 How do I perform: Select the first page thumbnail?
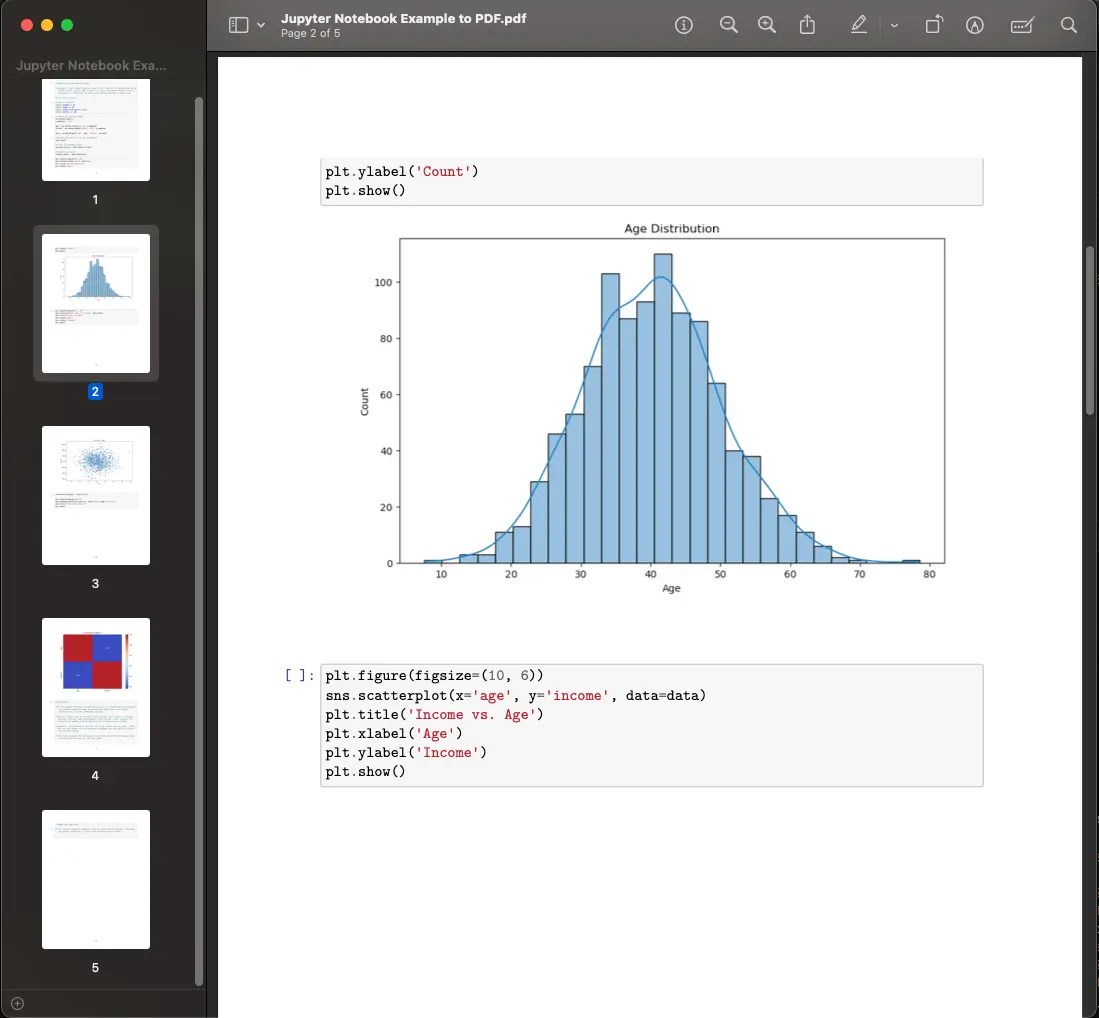(95, 130)
